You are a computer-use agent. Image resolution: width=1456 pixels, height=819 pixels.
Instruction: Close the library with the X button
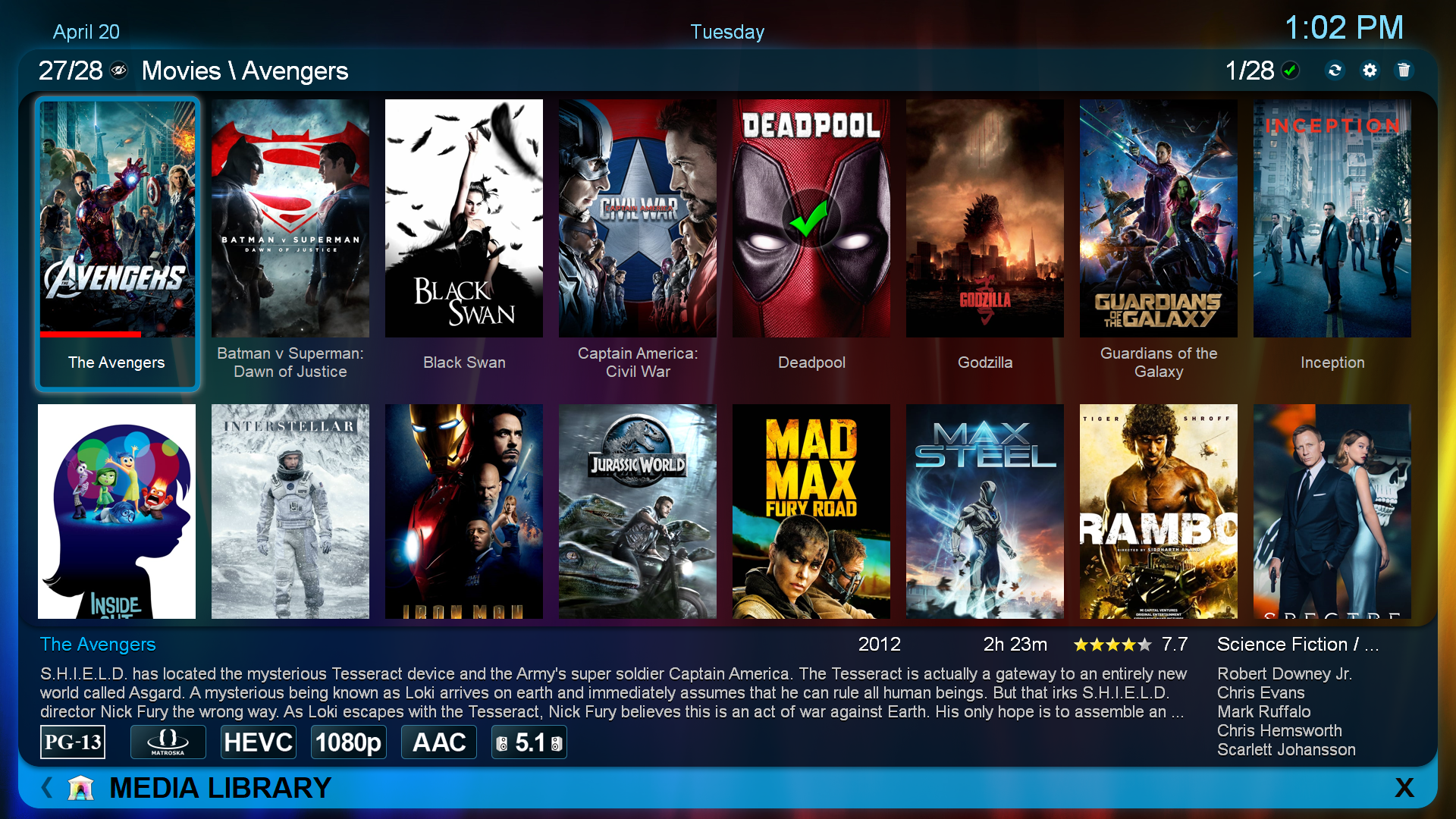tap(1404, 788)
